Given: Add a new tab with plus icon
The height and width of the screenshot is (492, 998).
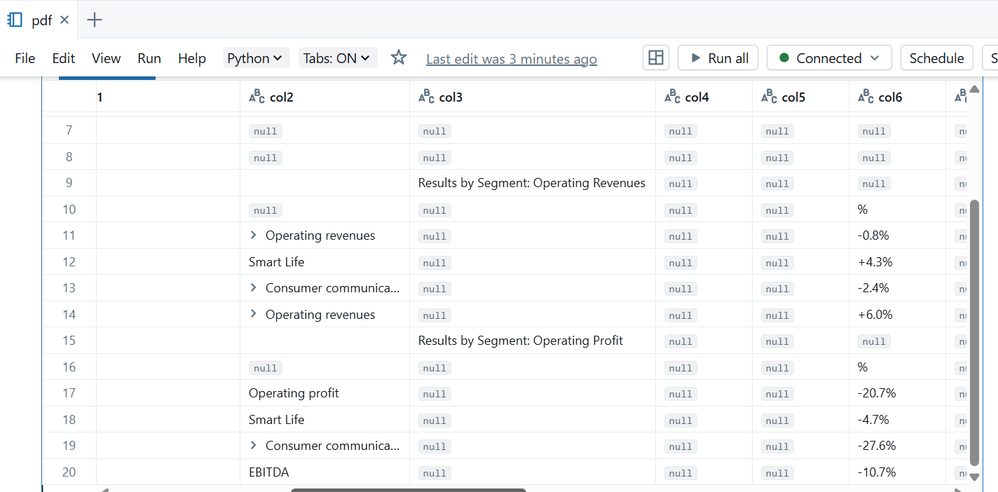Looking at the screenshot, I should (x=94, y=20).
